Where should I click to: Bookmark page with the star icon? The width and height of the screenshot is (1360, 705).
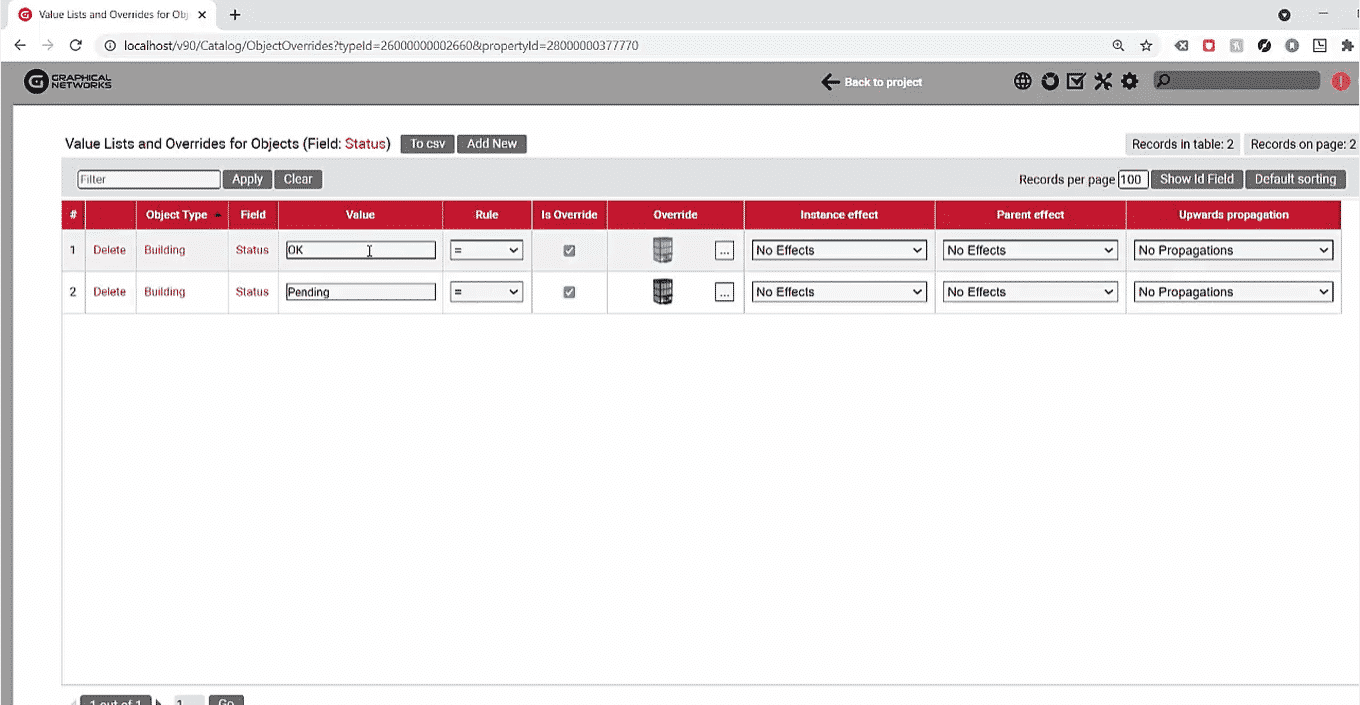pos(1146,46)
